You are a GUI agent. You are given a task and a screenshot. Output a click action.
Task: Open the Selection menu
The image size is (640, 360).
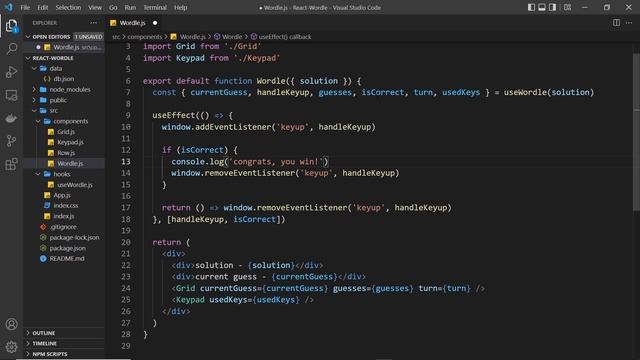pyautogui.click(x=68, y=7)
